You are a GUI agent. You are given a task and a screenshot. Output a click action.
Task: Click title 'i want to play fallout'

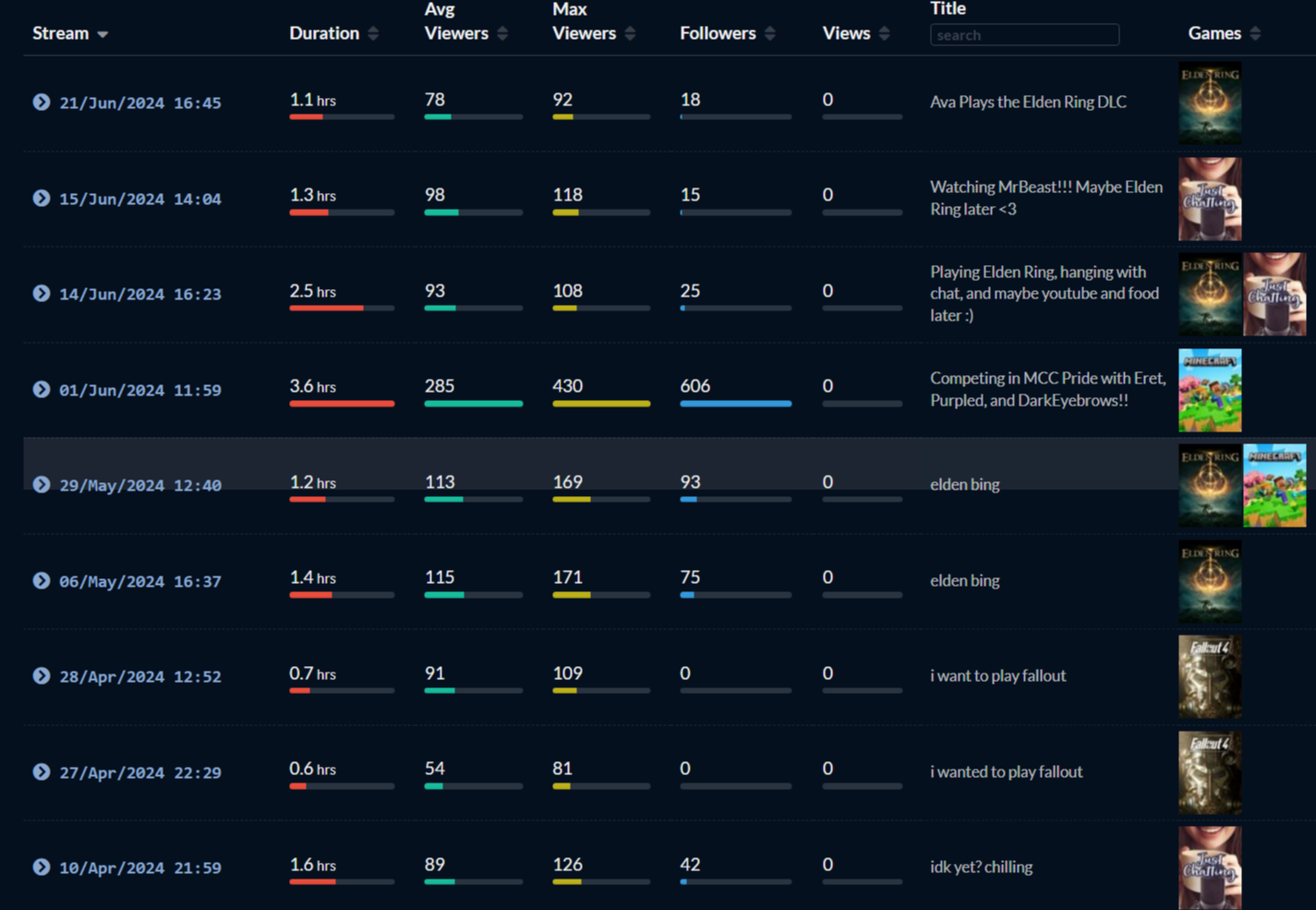pyautogui.click(x=997, y=675)
